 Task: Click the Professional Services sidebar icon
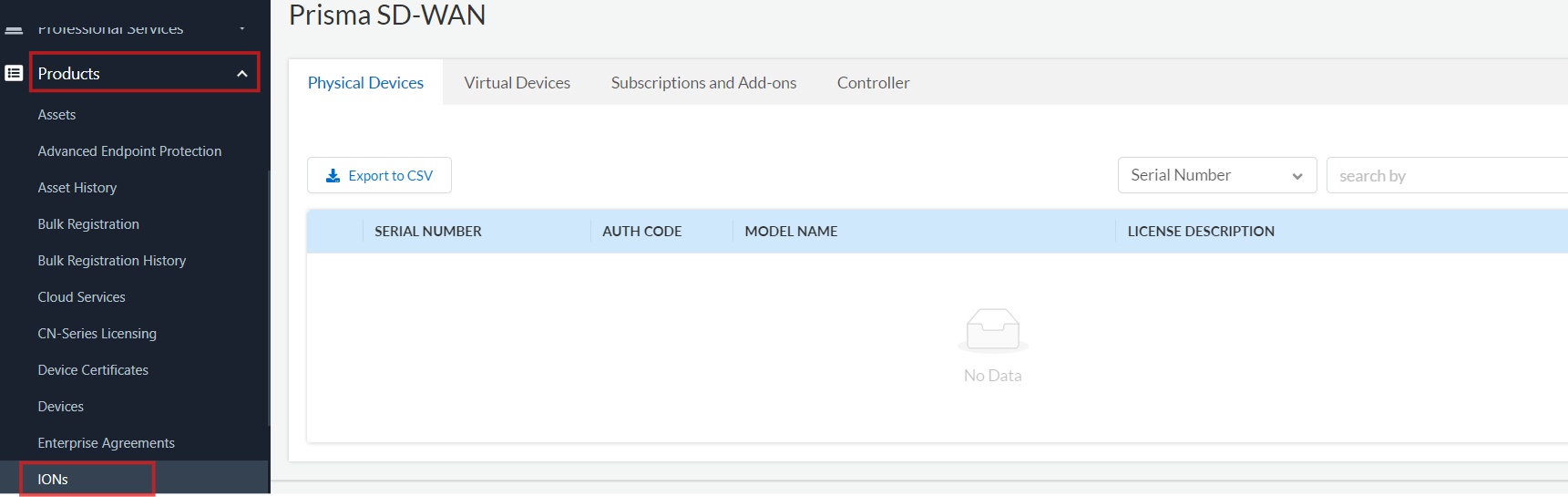click(14, 30)
